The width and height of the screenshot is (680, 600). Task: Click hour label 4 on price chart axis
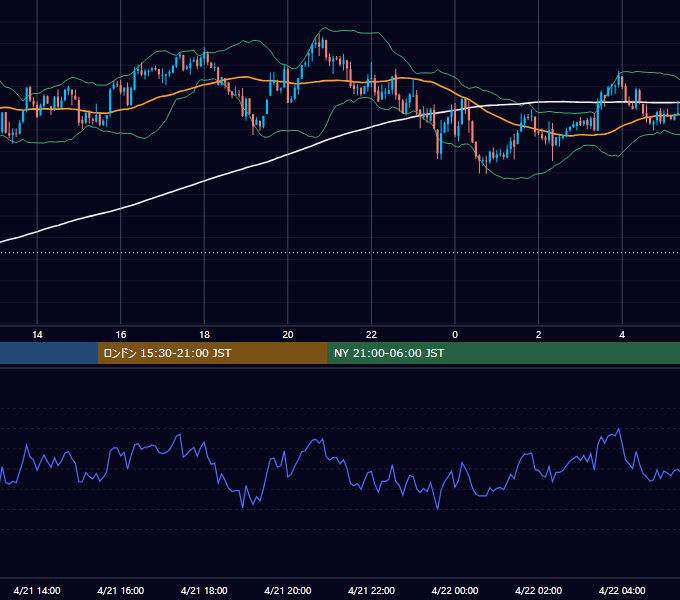[x=622, y=335]
